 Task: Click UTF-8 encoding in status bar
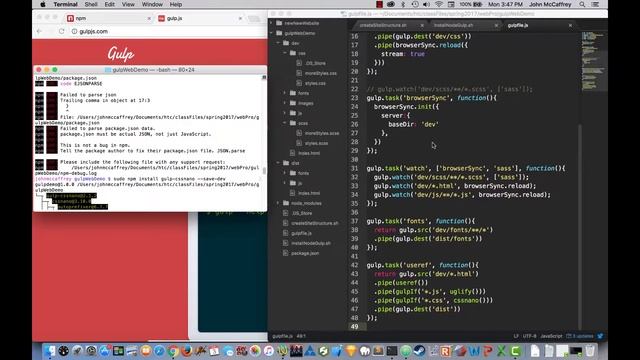(529, 336)
